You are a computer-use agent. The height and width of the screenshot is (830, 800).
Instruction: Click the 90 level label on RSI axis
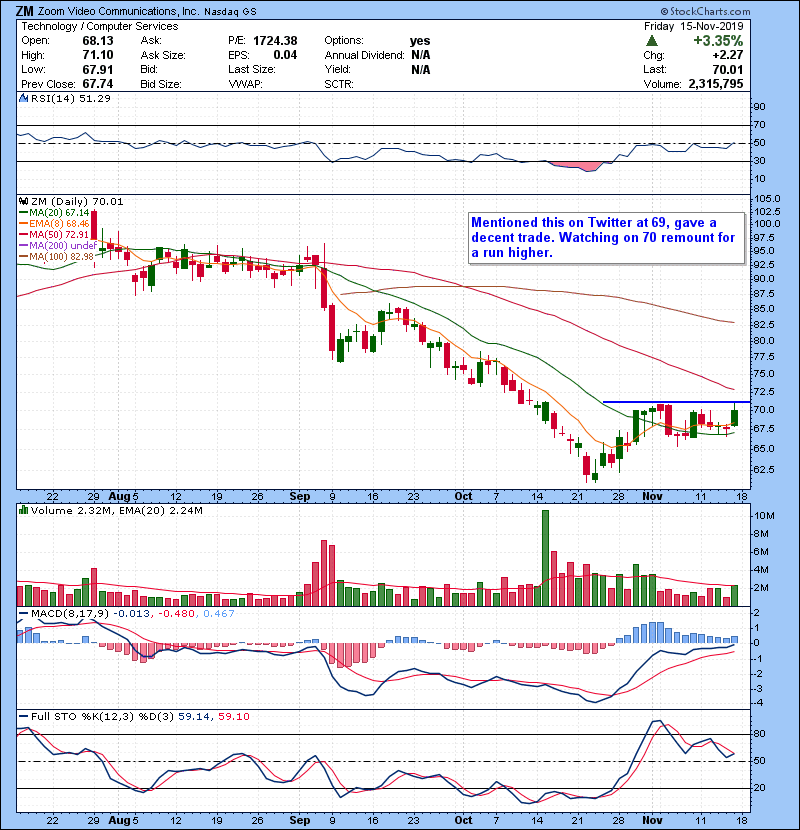click(x=760, y=106)
